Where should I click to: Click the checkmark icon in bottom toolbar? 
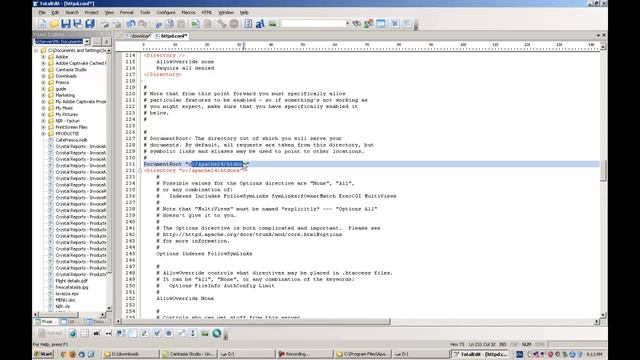[x=157, y=333]
